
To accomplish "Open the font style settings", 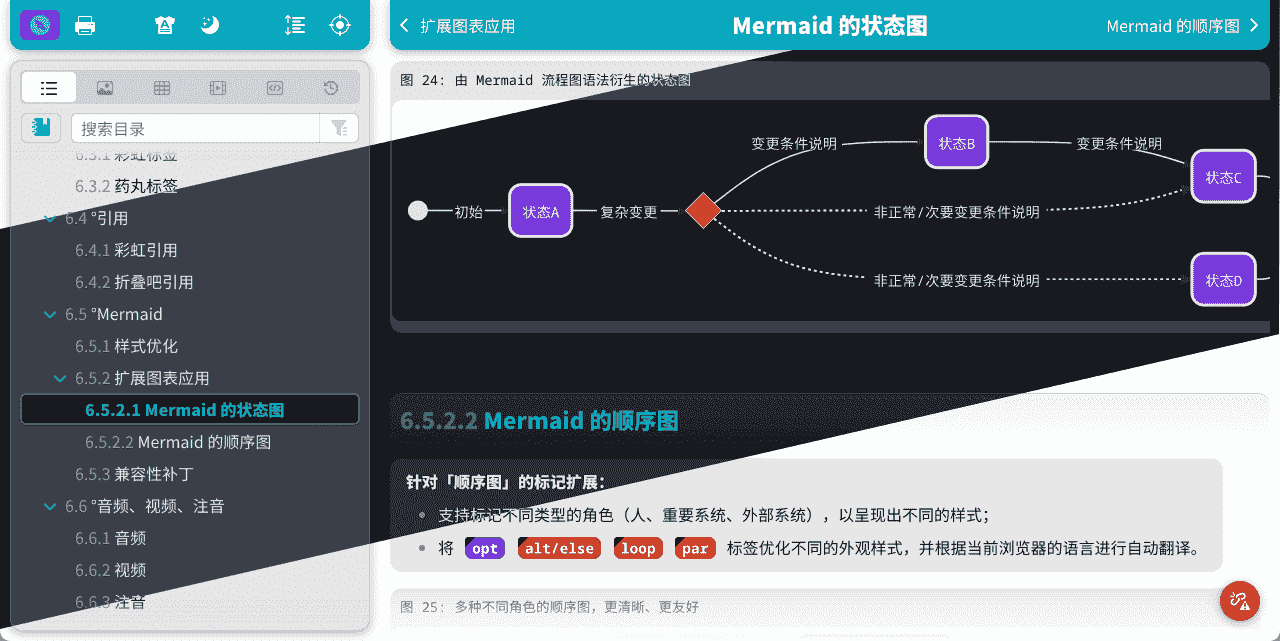I will (164, 25).
